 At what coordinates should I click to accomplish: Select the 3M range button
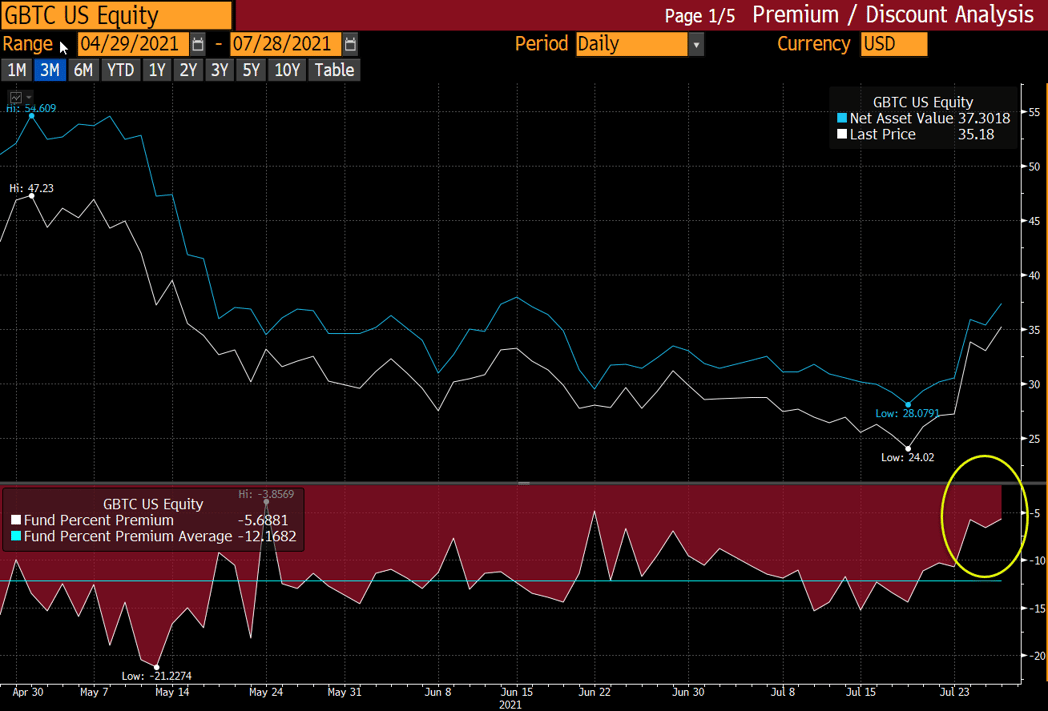pos(50,70)
